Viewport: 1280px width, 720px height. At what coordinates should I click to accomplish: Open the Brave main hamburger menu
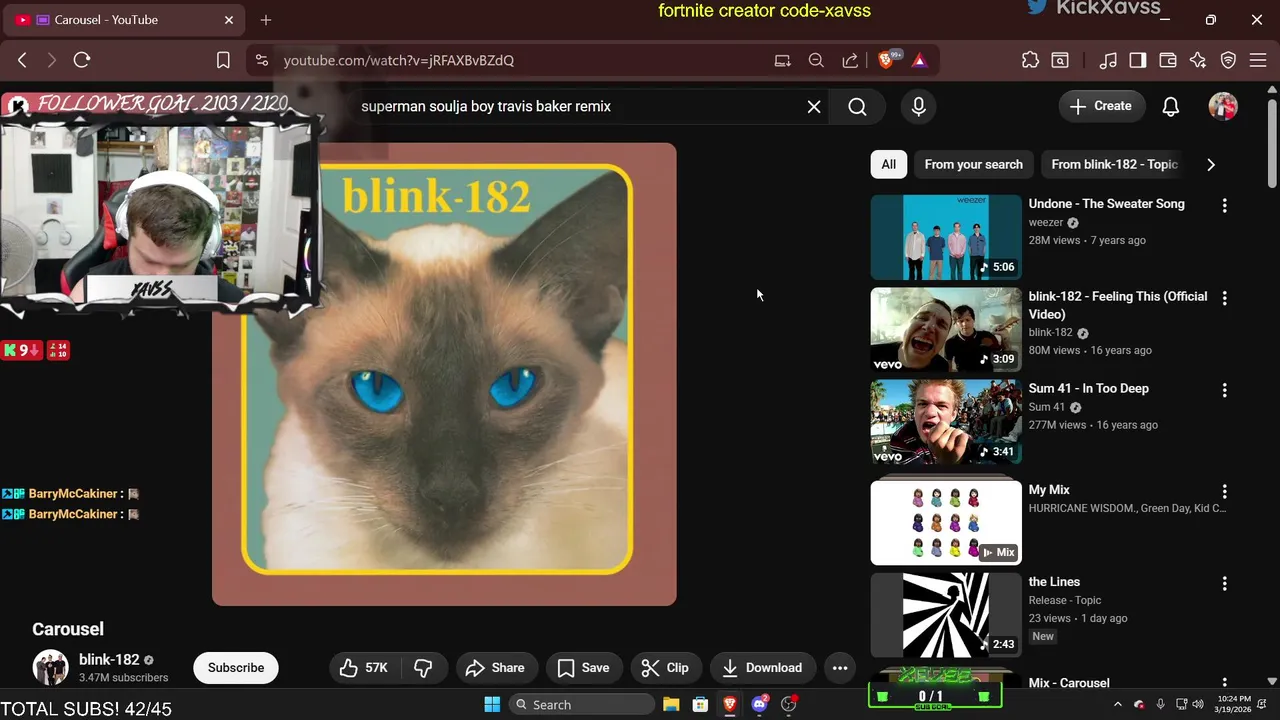(x=1259, y=60)
